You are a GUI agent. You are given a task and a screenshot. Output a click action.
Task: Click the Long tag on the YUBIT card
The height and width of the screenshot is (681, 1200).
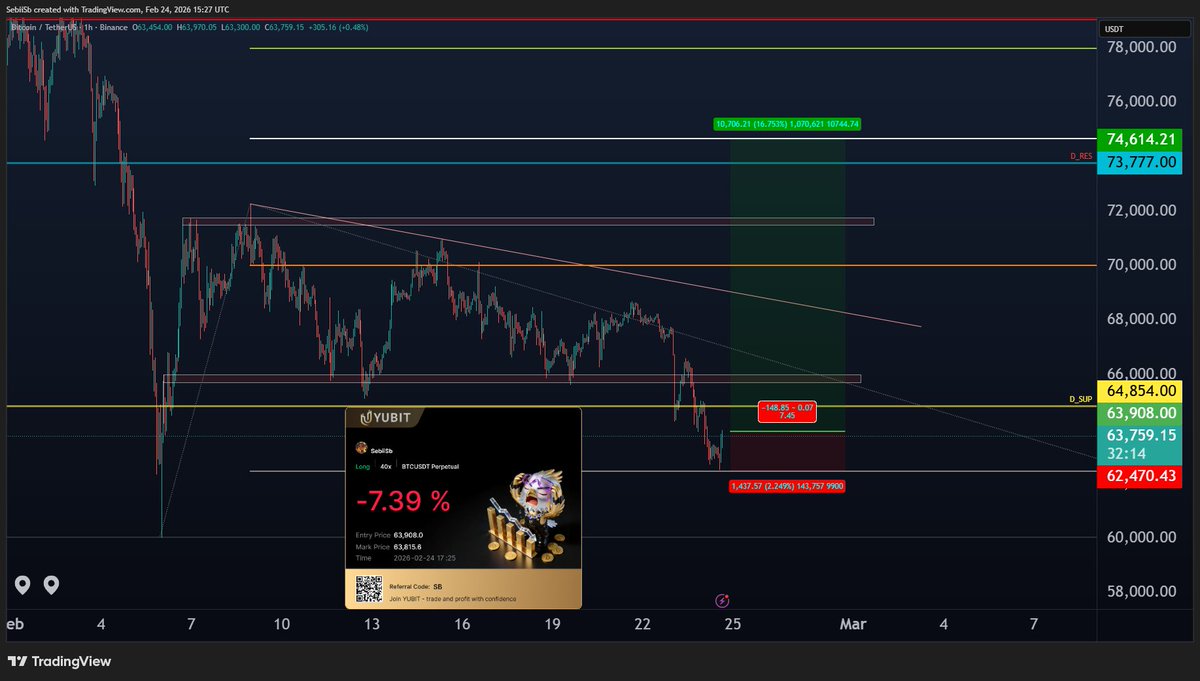coord(363,467)
